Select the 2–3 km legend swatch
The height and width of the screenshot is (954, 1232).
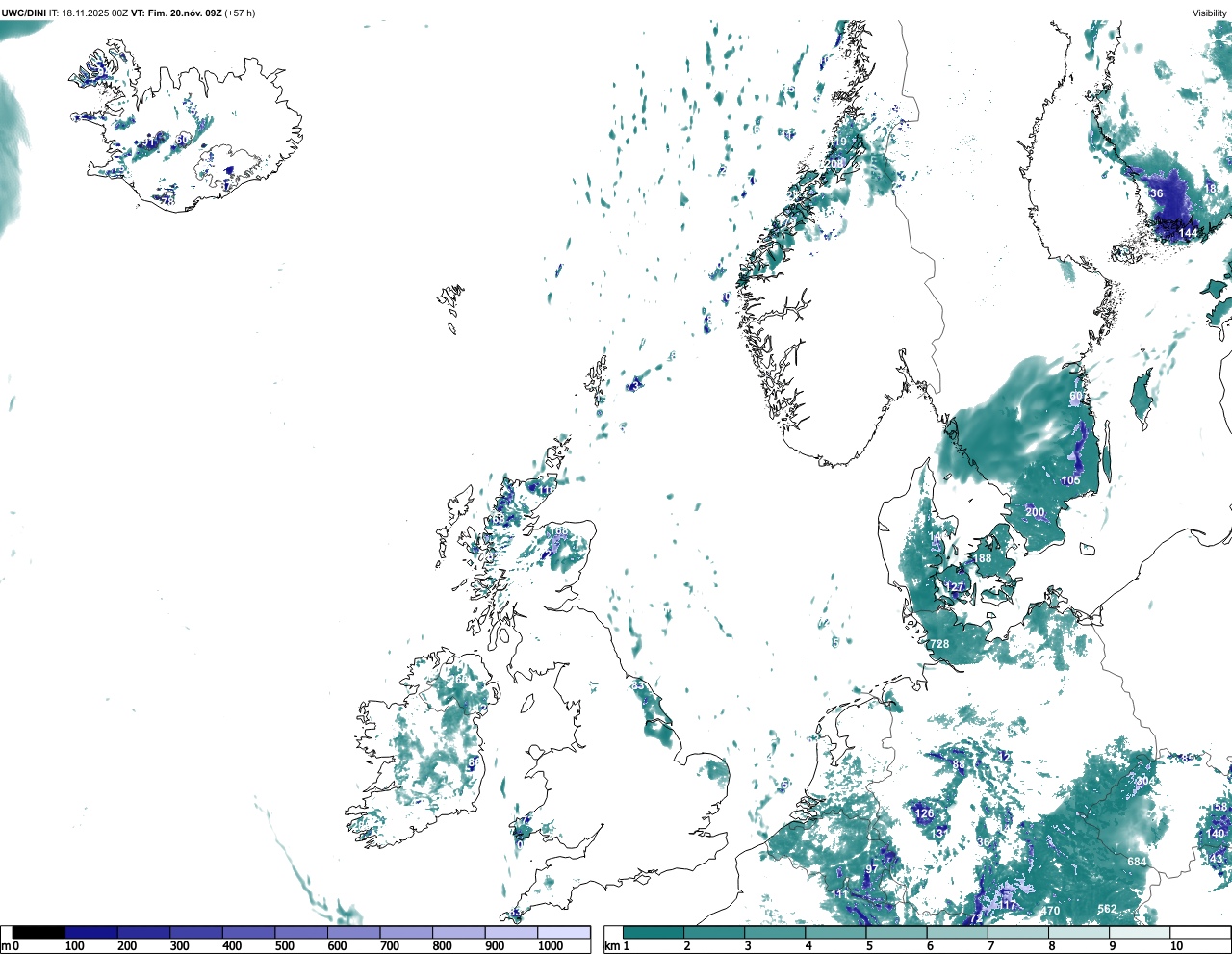714,932
